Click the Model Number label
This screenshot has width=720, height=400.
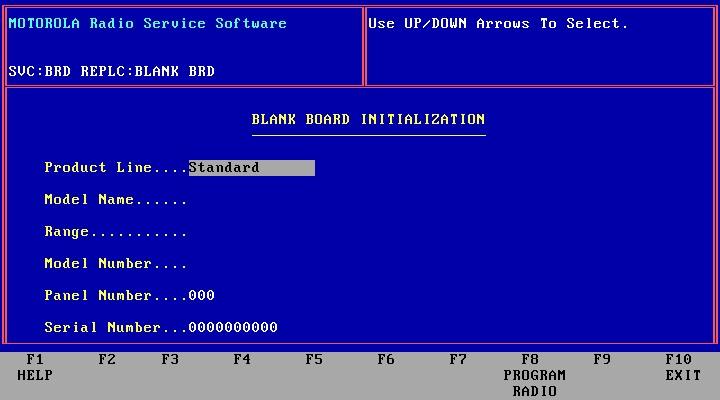(98, 263)
